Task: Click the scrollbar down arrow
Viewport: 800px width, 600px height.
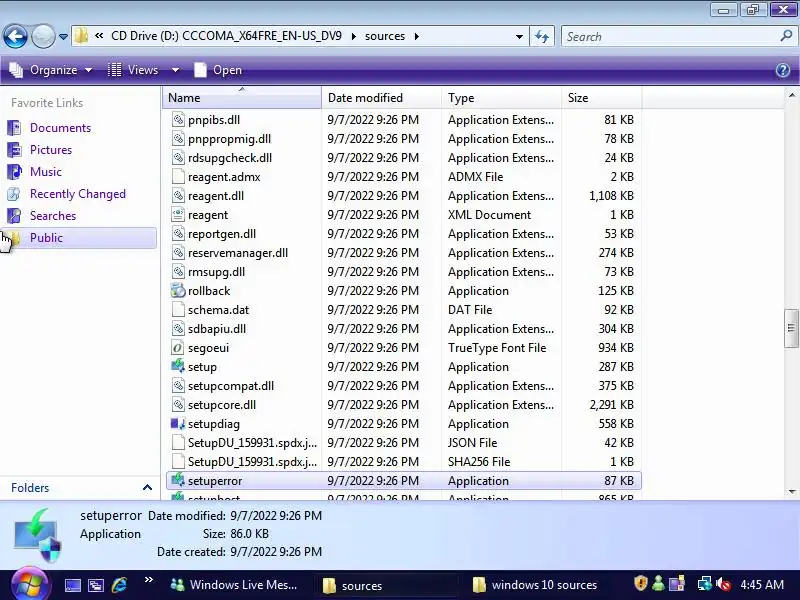Action: pos(791,492)
